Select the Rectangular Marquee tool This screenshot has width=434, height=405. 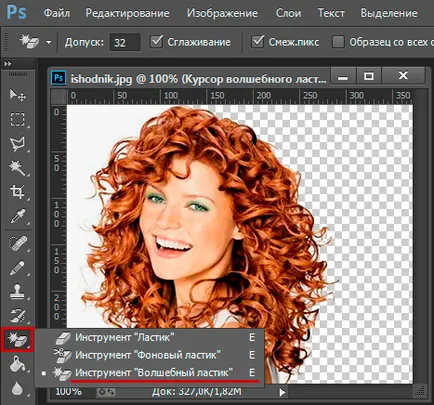click(x=17, y=119)
